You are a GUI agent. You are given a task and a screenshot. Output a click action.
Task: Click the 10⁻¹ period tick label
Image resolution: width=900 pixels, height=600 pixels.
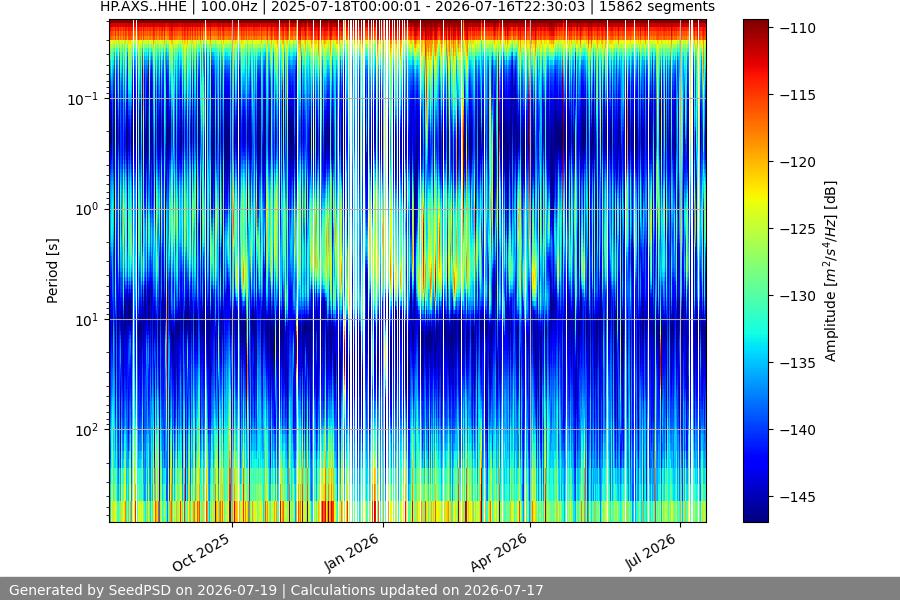tap(83, 99)
